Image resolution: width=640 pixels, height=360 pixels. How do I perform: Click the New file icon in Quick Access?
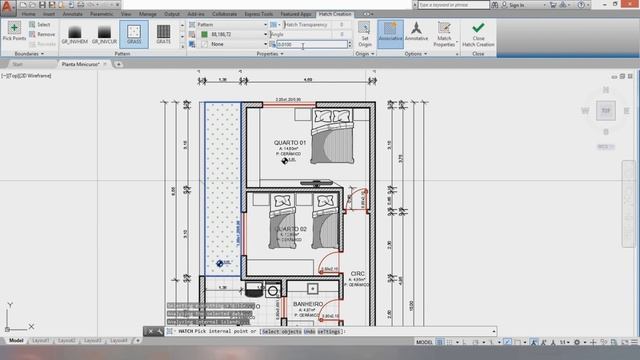click(23, 5)
